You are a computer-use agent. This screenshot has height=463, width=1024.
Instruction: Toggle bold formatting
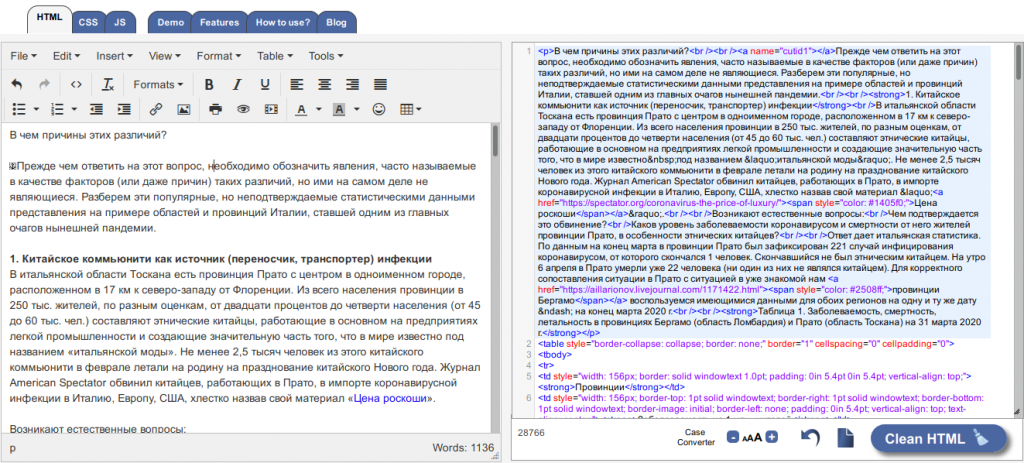(209, 84)
